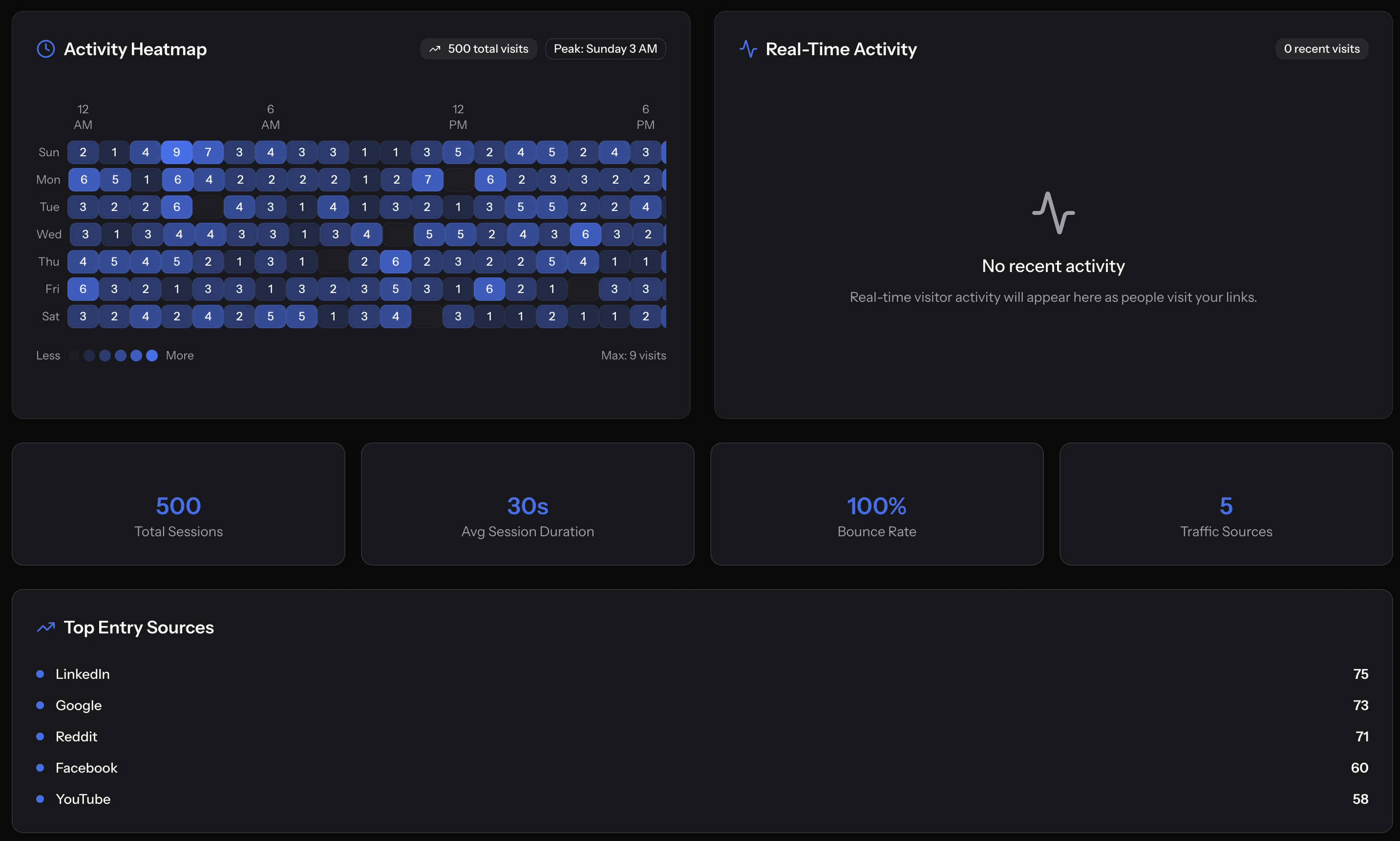Click the Google count value 73

(1360, 705)
